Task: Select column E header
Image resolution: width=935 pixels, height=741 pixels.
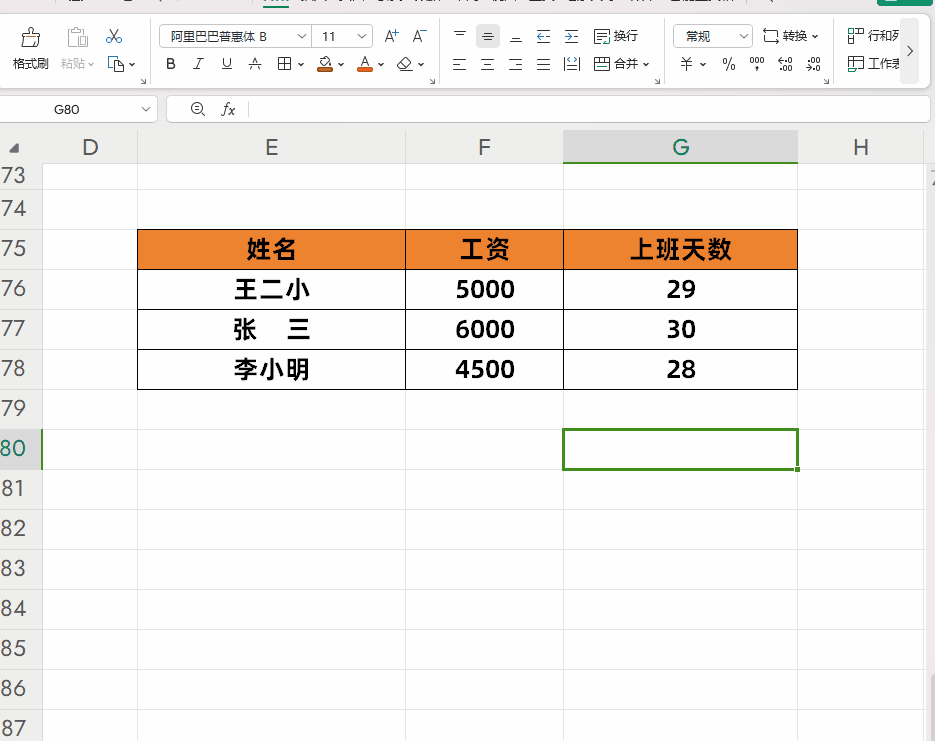Action: [x=271, y=147]
